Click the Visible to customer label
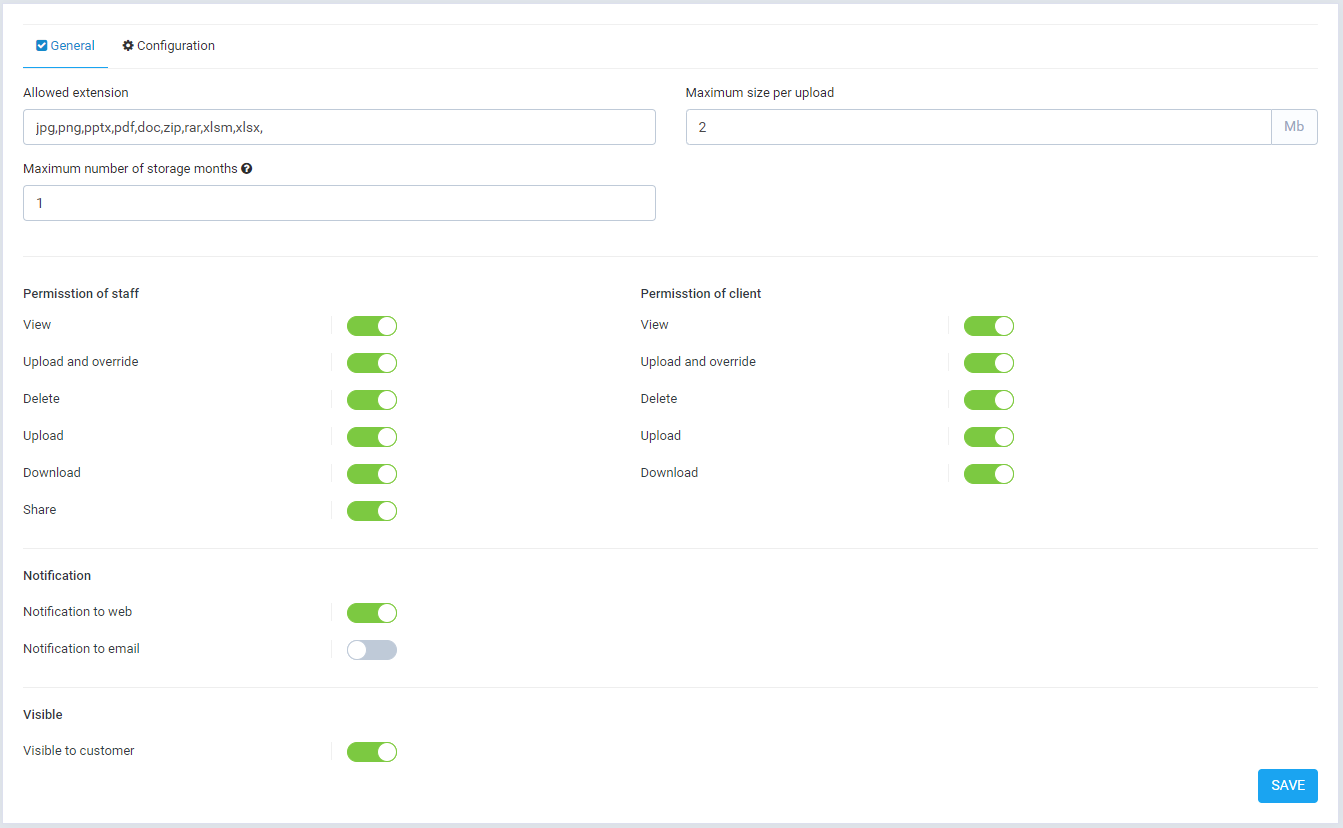This screenshot has width=1343, height=828. click(79, 751)
